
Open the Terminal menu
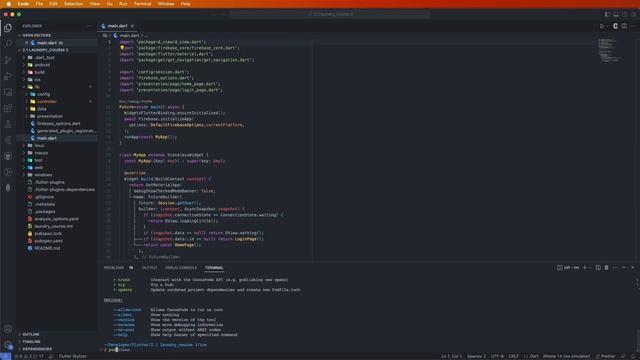[142, 4]
